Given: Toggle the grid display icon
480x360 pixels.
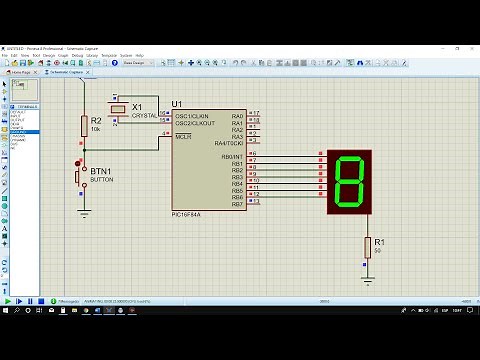Looking at the screenshot, I should click(171, 63).
